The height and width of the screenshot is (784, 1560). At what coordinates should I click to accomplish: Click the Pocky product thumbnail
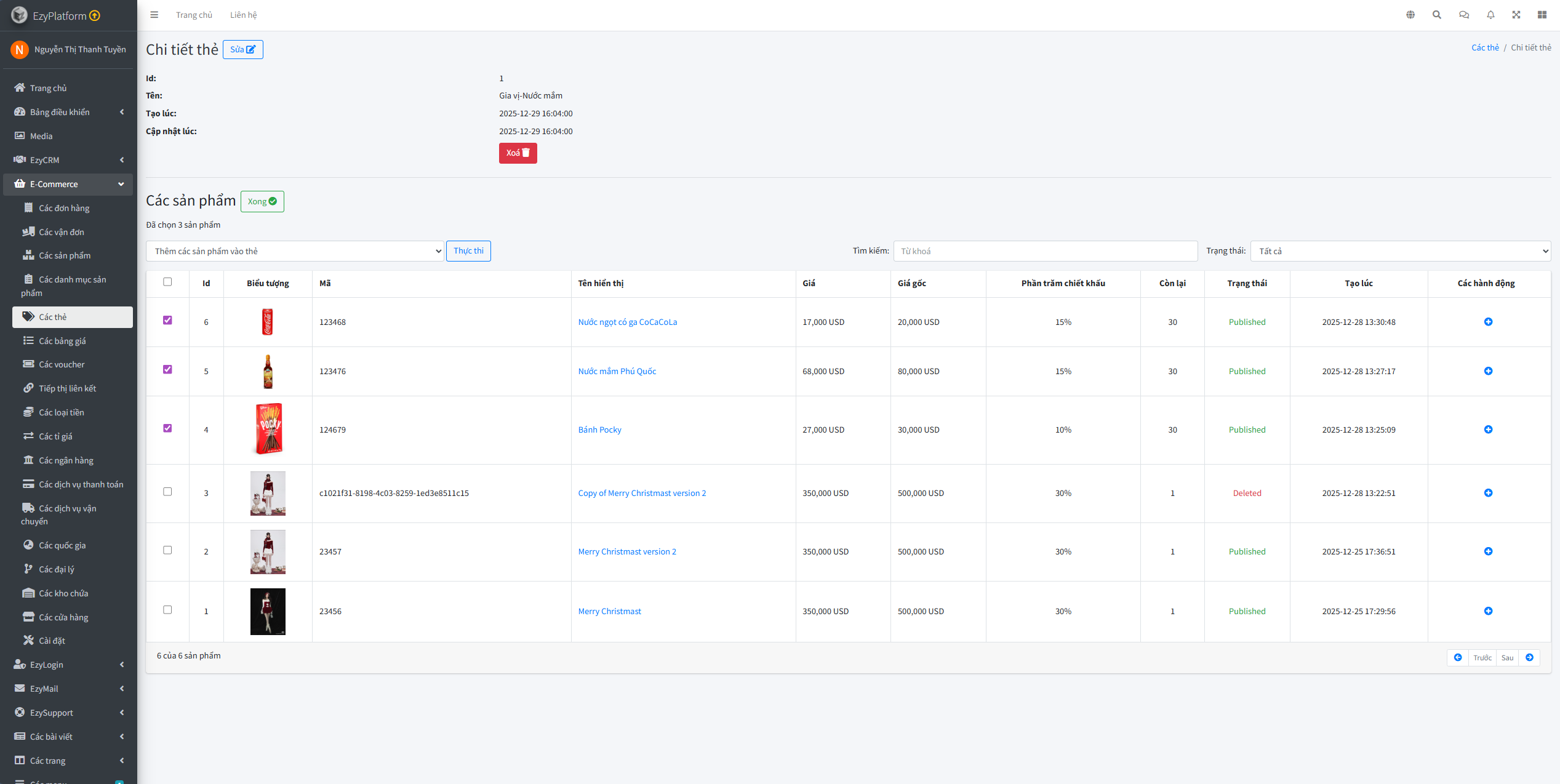pyautogui.click(x=268, y=429)
